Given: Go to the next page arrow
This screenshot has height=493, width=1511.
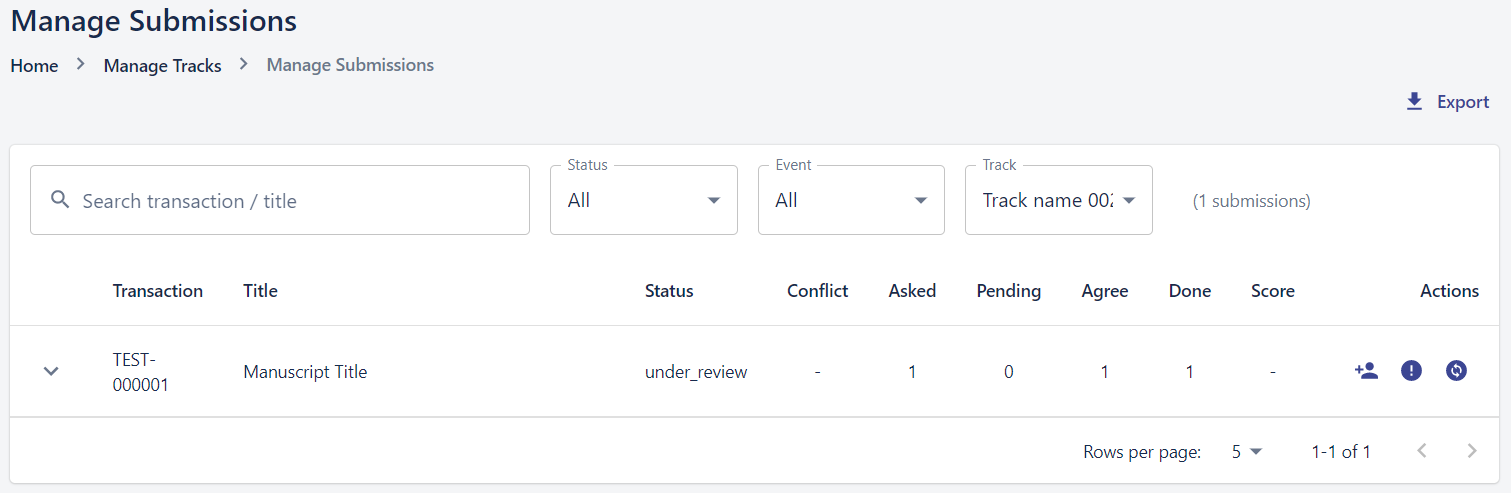Looking at the screenshot, I should point(1471,451).
